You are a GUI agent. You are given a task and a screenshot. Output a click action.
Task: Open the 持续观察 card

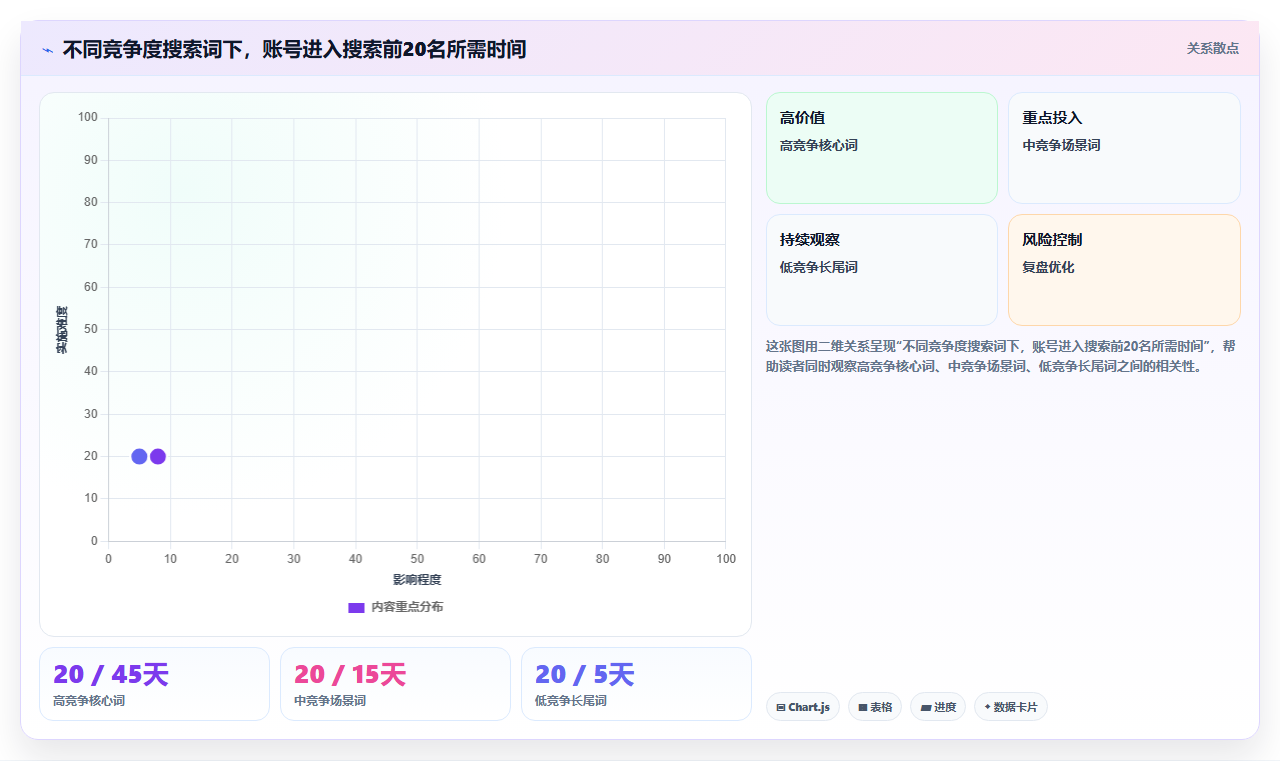[x=882, y=270]
